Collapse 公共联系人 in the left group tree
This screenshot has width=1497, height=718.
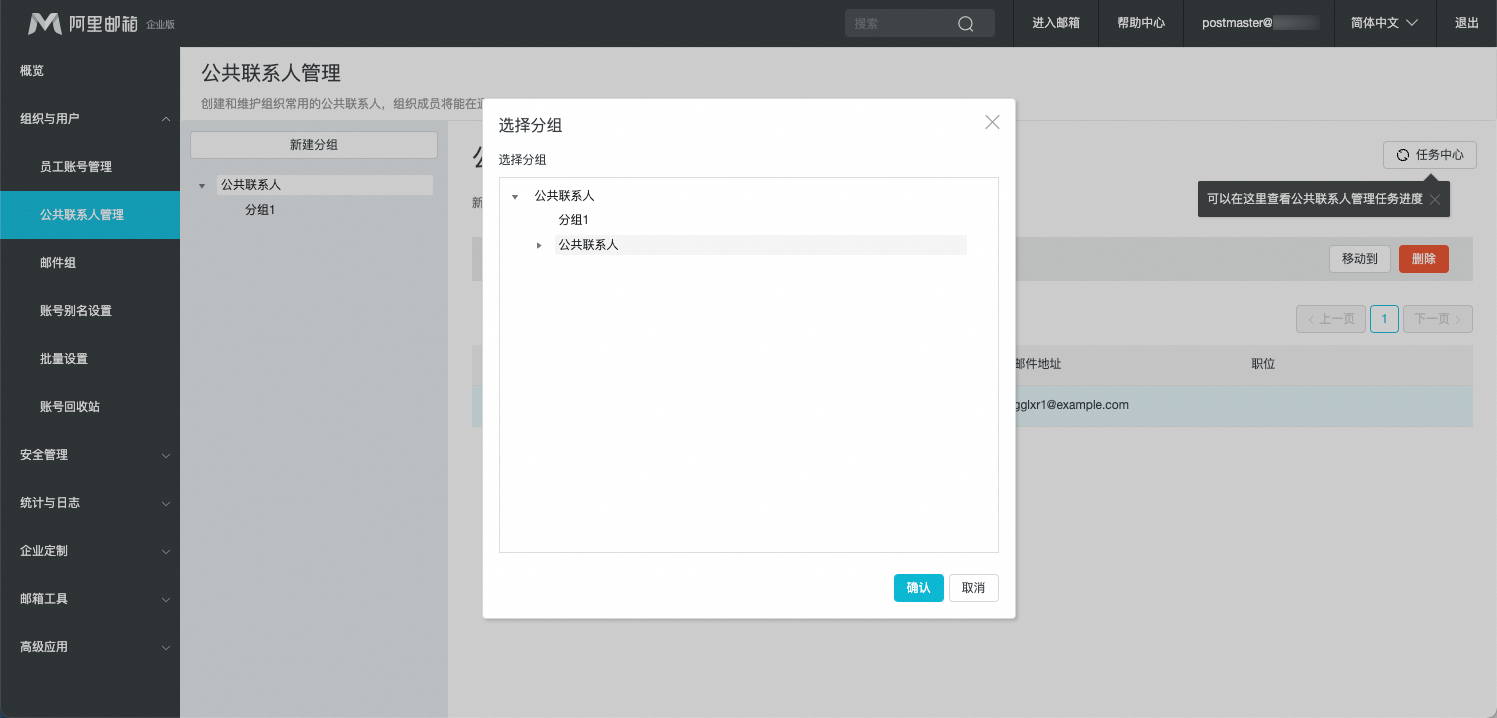coord(202,186)
